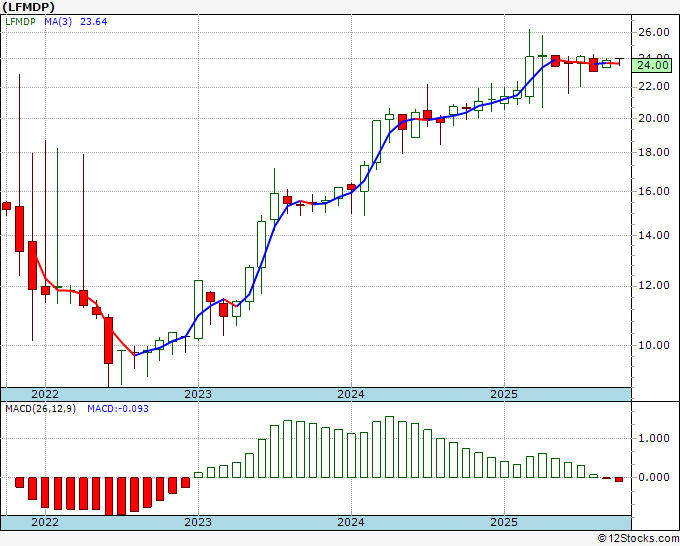The image size is (680, 546).
Task: Click the 16.00 price axis label
Action: 654,191
